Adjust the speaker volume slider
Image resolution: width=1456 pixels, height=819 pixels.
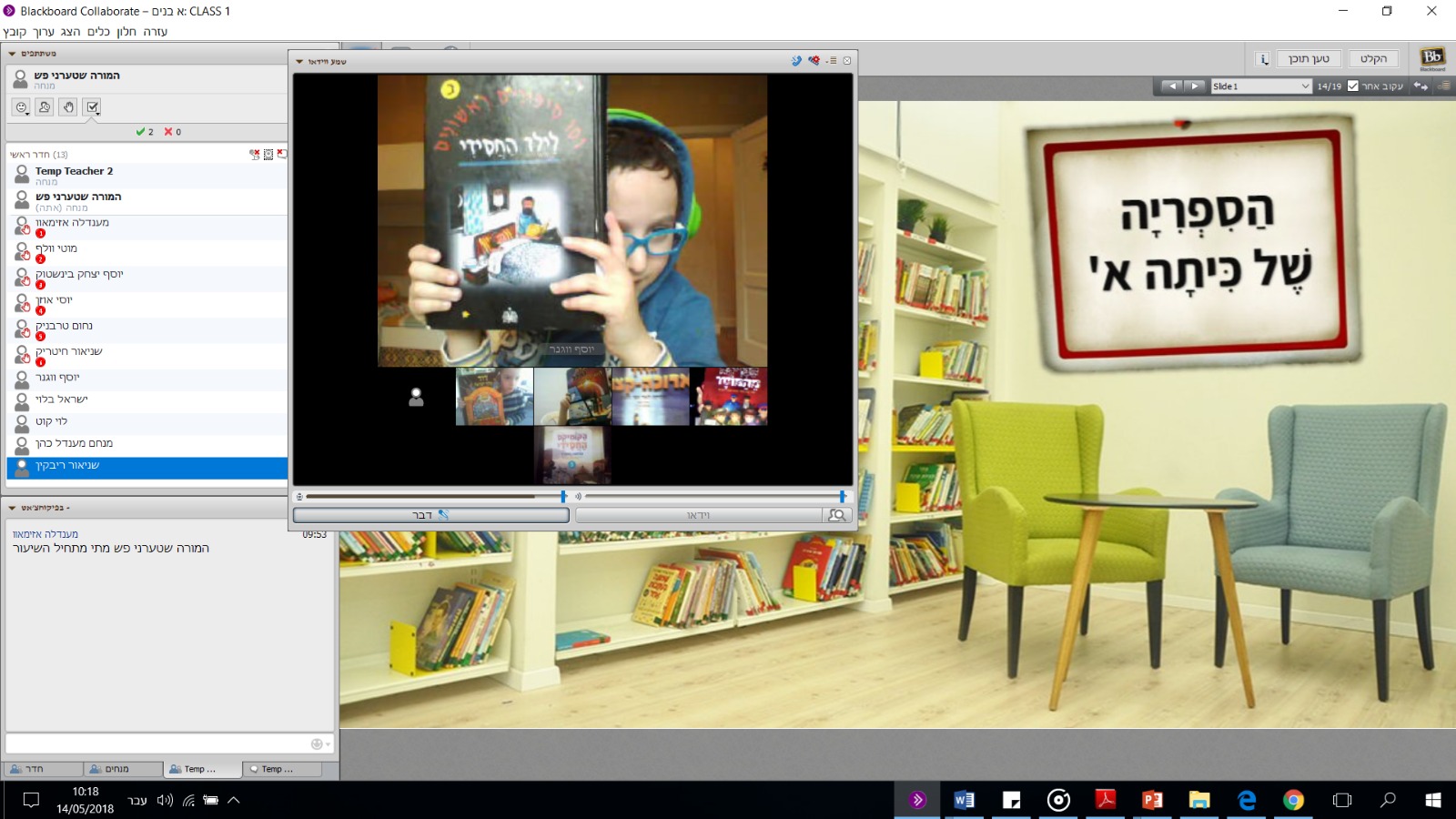[842, 496]
